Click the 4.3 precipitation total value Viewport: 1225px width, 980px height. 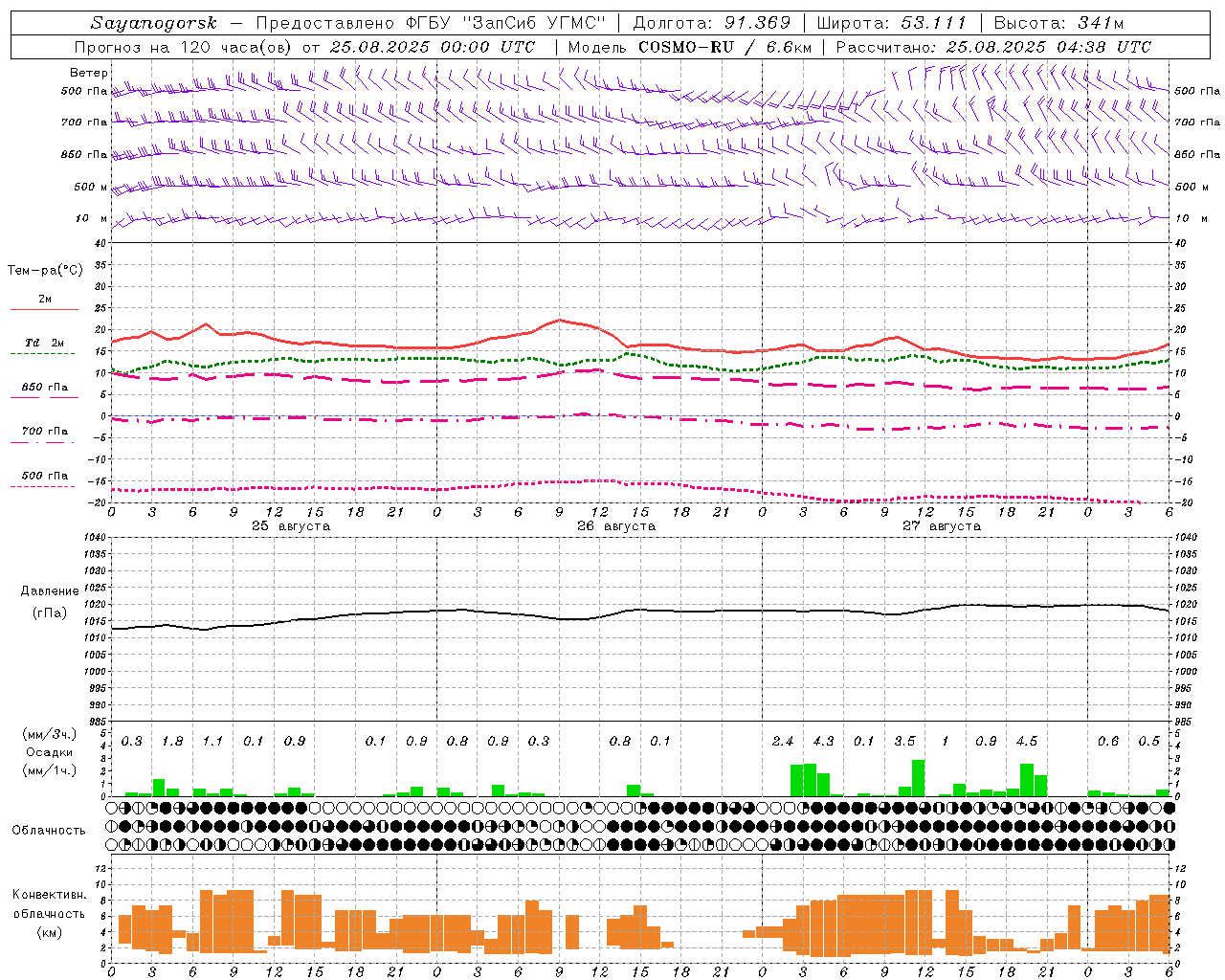pyautogui.click(x=823, y=742)
